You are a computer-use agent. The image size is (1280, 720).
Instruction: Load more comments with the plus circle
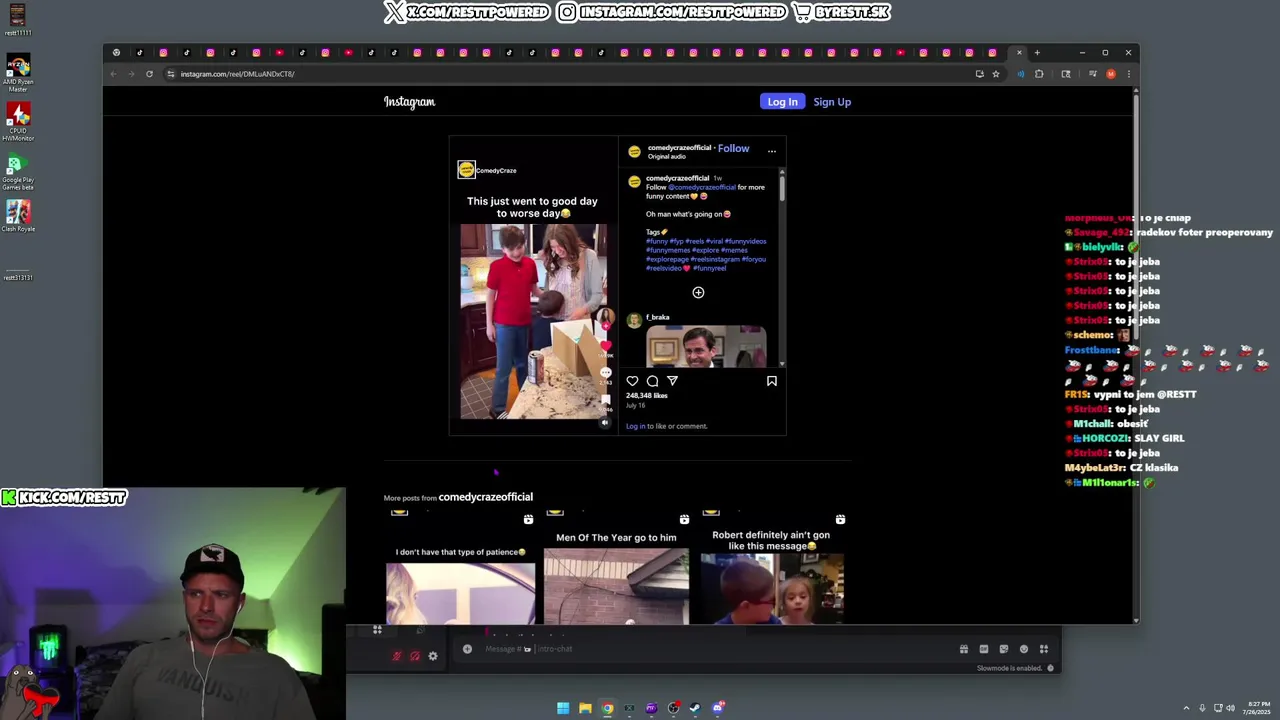698,292
